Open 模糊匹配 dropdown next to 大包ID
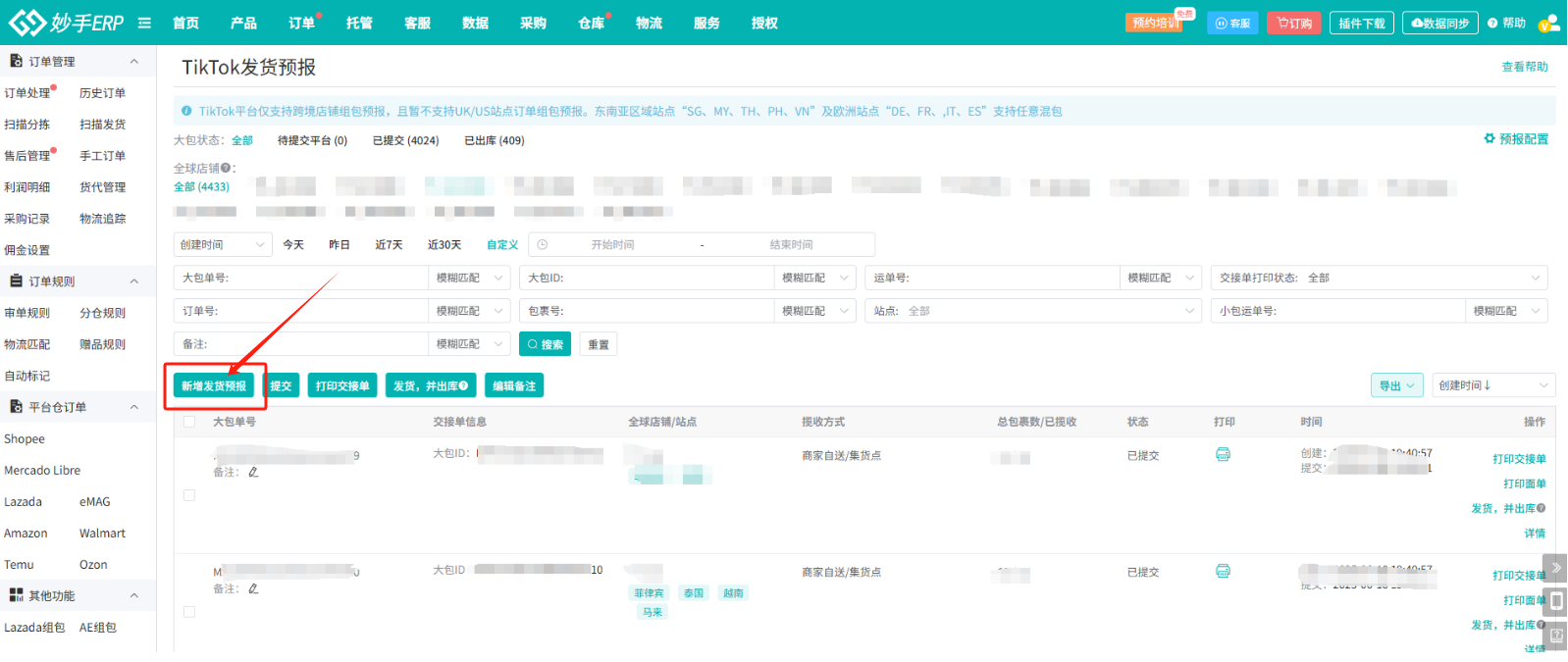Viewport: 1568px width, 662px height. pos(815,279)
